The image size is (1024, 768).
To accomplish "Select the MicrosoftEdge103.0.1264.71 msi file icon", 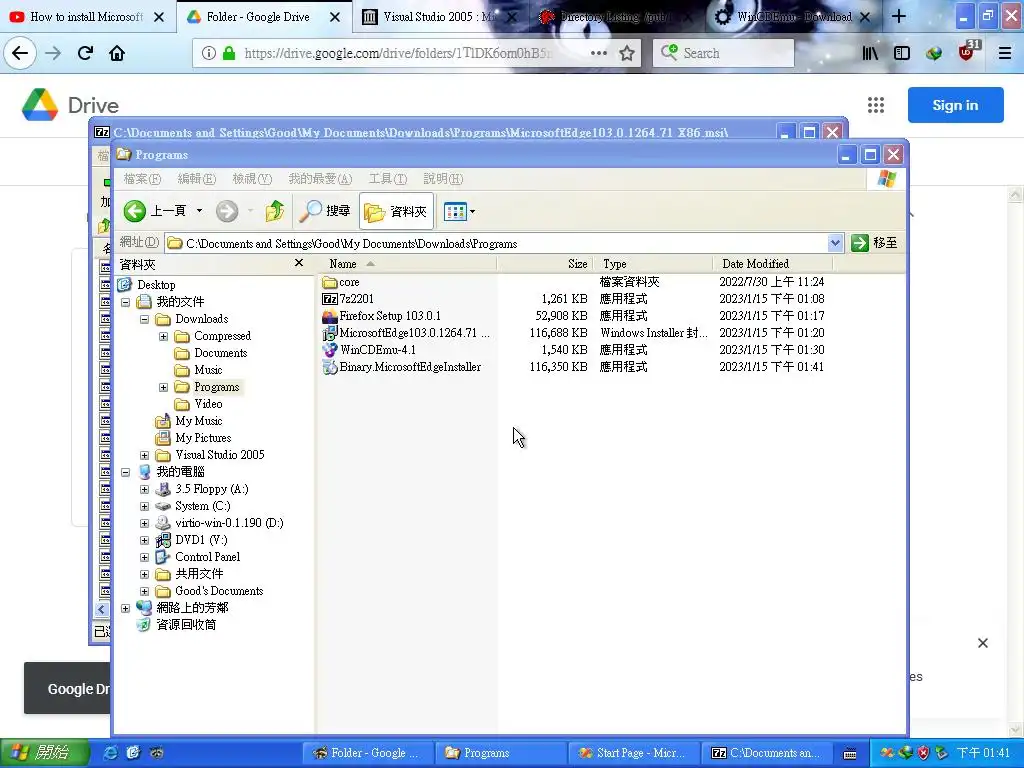I will pyautogui.click(x=330, y=333).
